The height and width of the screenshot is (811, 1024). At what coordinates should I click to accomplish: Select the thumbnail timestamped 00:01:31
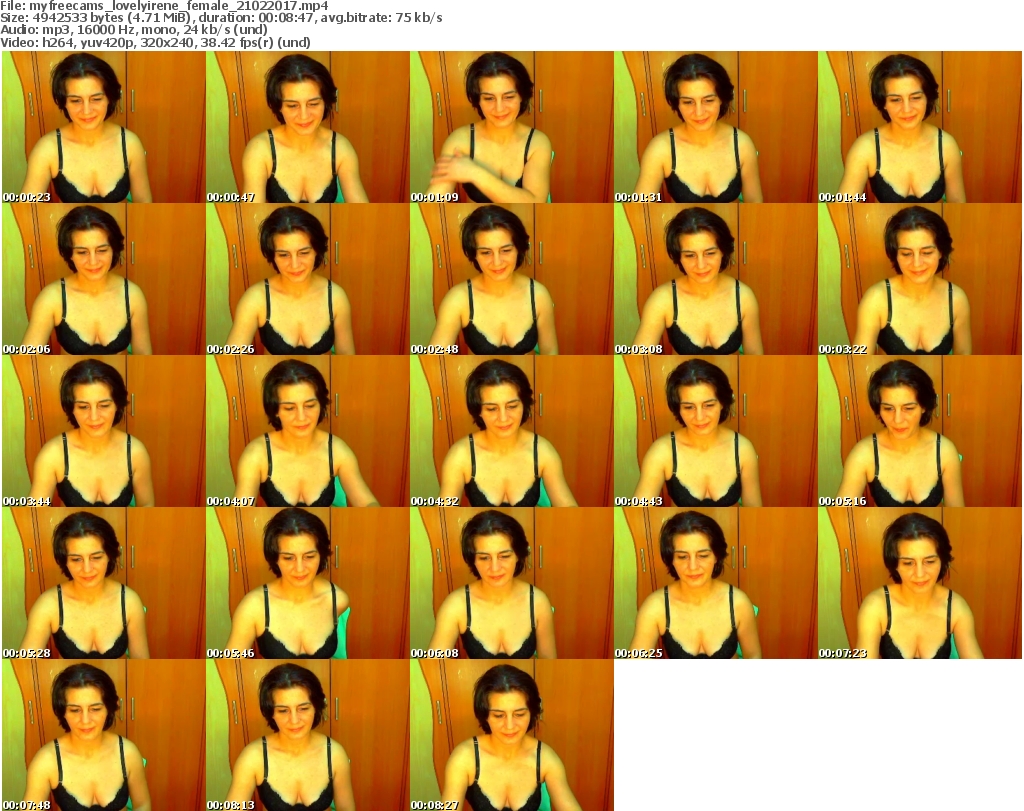point(716,127)
